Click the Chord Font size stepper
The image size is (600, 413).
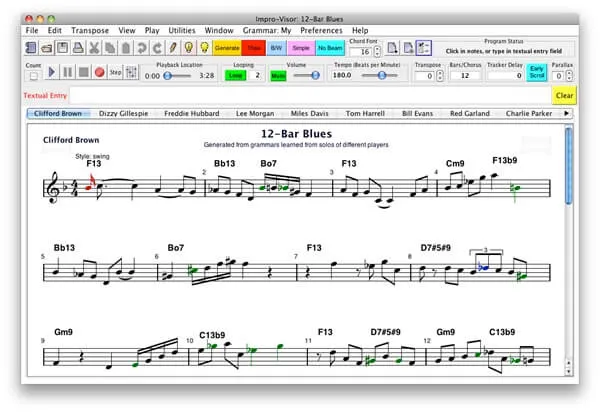[376, 51]
